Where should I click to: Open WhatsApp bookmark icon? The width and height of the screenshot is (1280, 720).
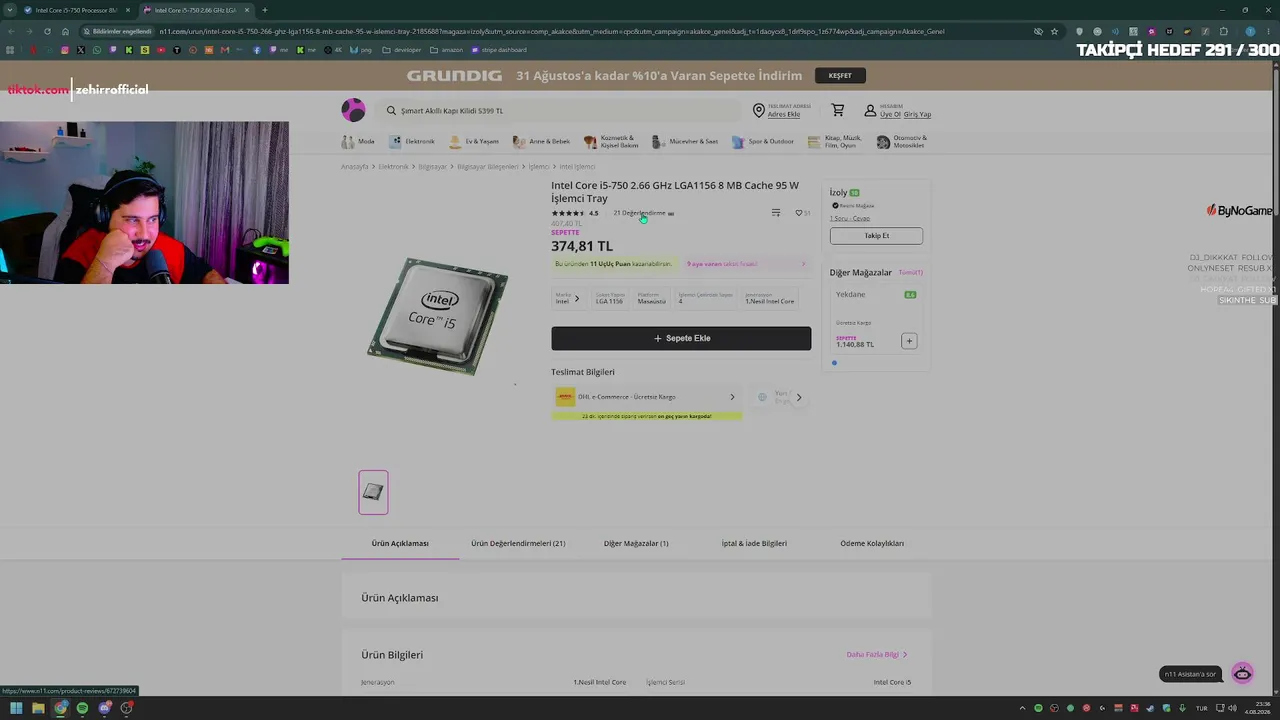point(97,50)
